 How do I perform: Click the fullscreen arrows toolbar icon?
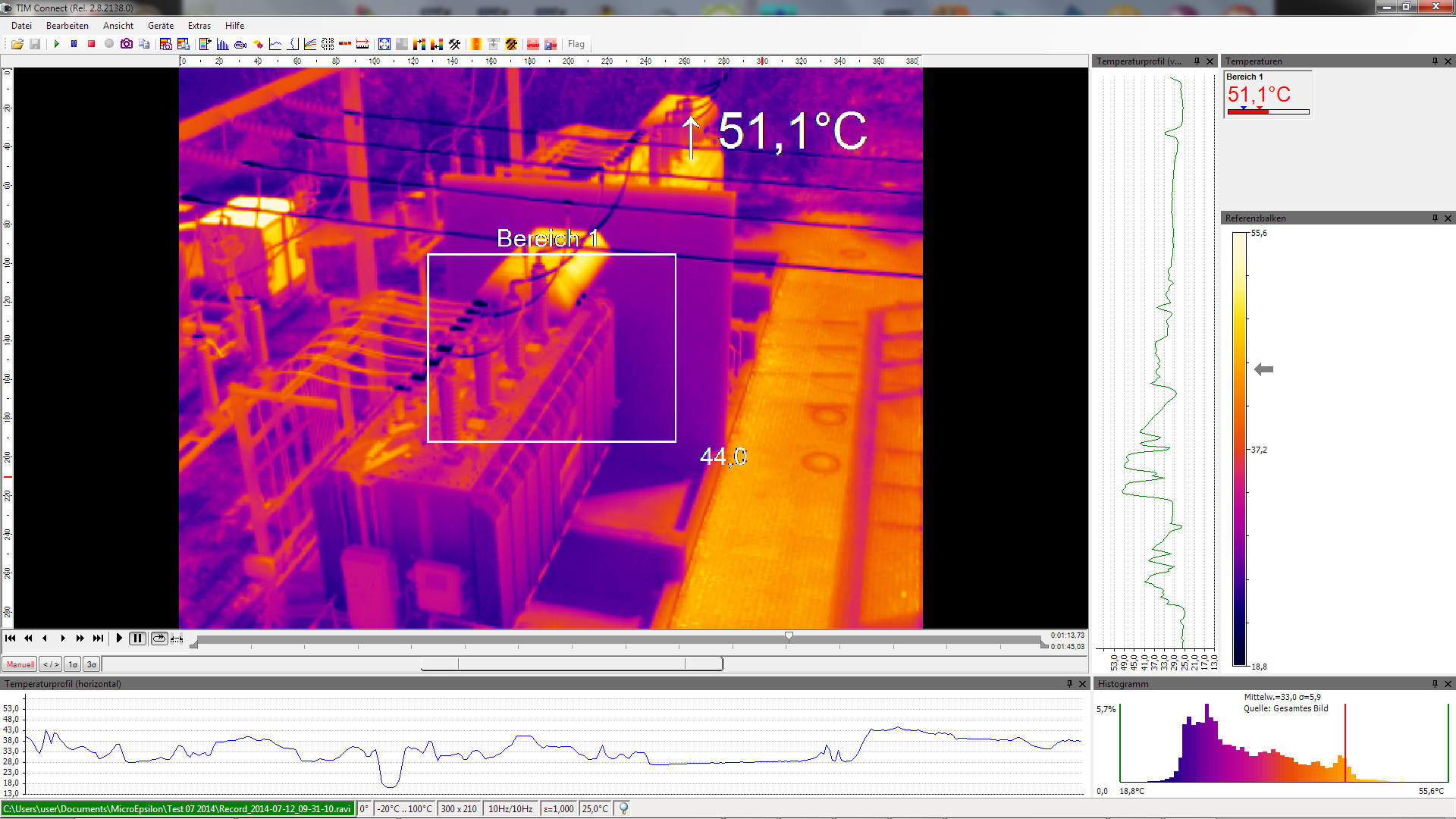pyautogui.click(x=384, y=44)
